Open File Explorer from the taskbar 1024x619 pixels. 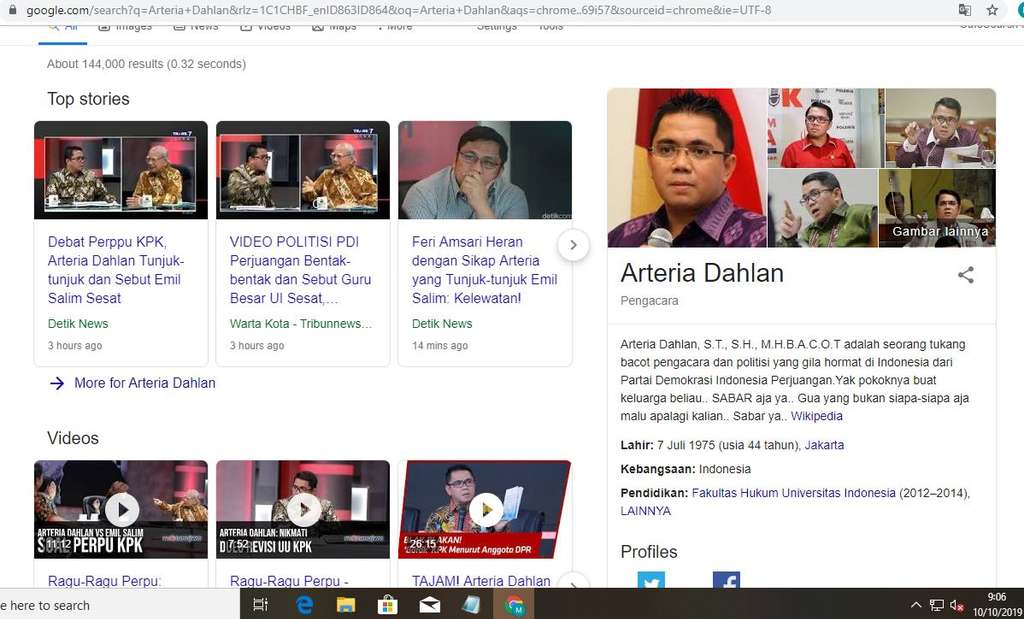click(x=346, y=605)
